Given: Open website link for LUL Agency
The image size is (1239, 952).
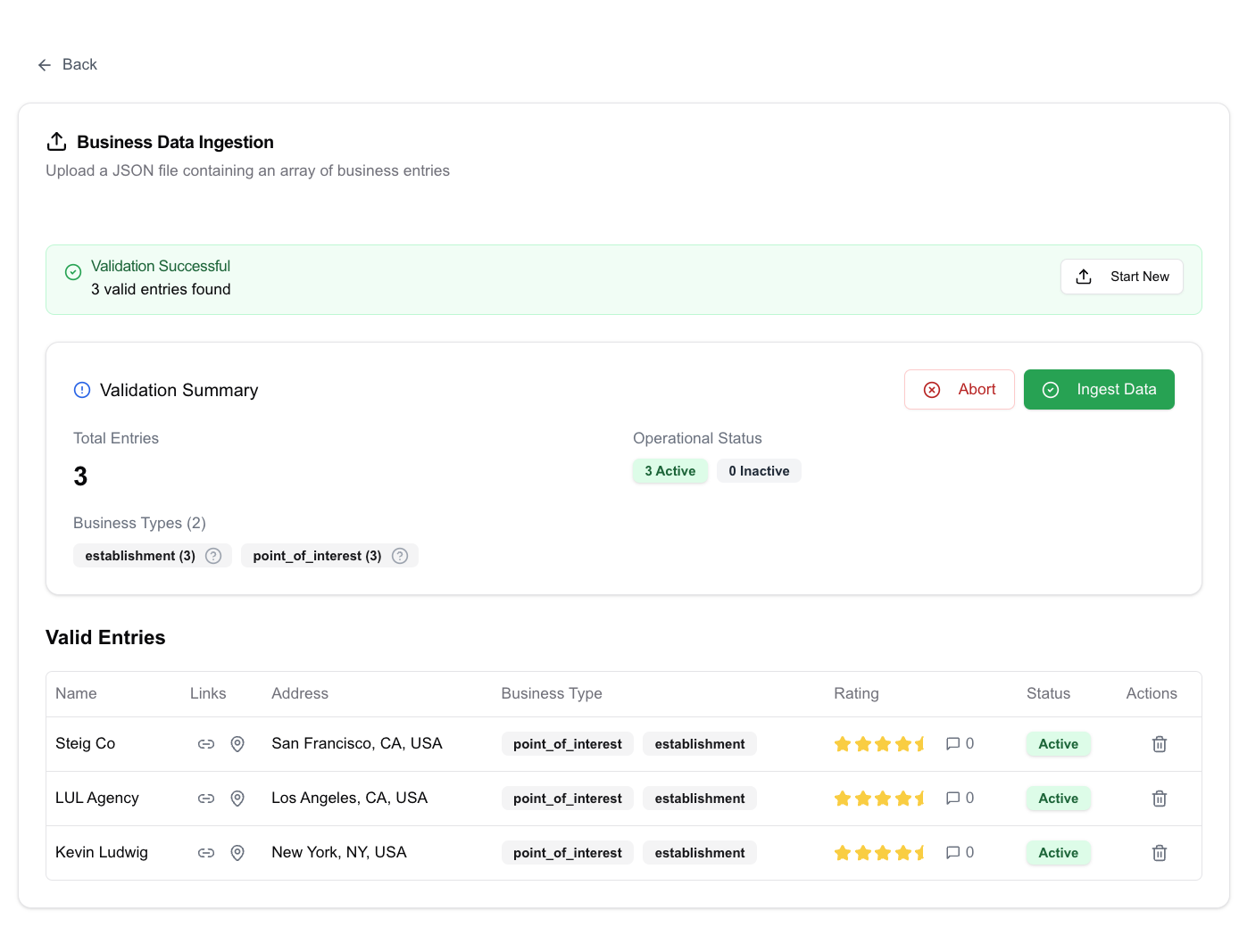Looking at the screenshot, I should point(206,799).
